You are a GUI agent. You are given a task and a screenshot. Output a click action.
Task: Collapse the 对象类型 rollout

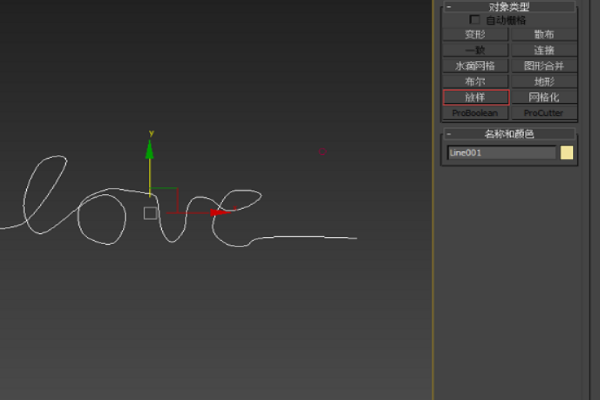point(509,7)
